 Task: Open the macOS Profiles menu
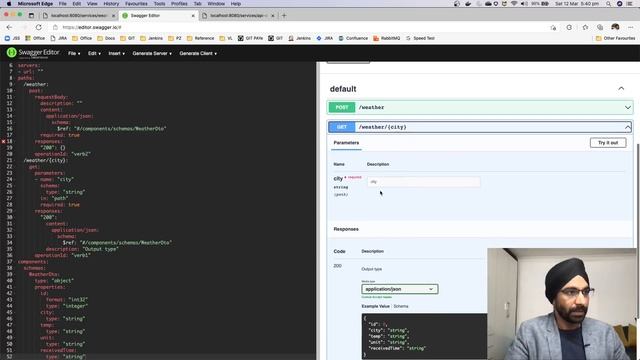click(179, 4)
